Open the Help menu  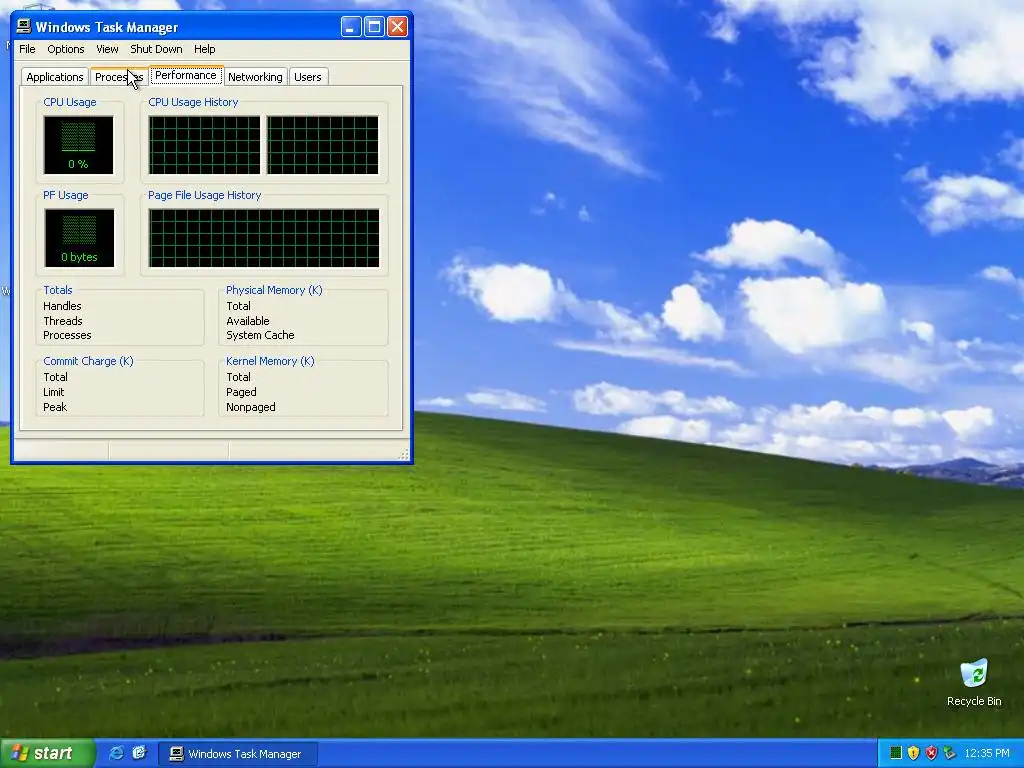[204, 49]
